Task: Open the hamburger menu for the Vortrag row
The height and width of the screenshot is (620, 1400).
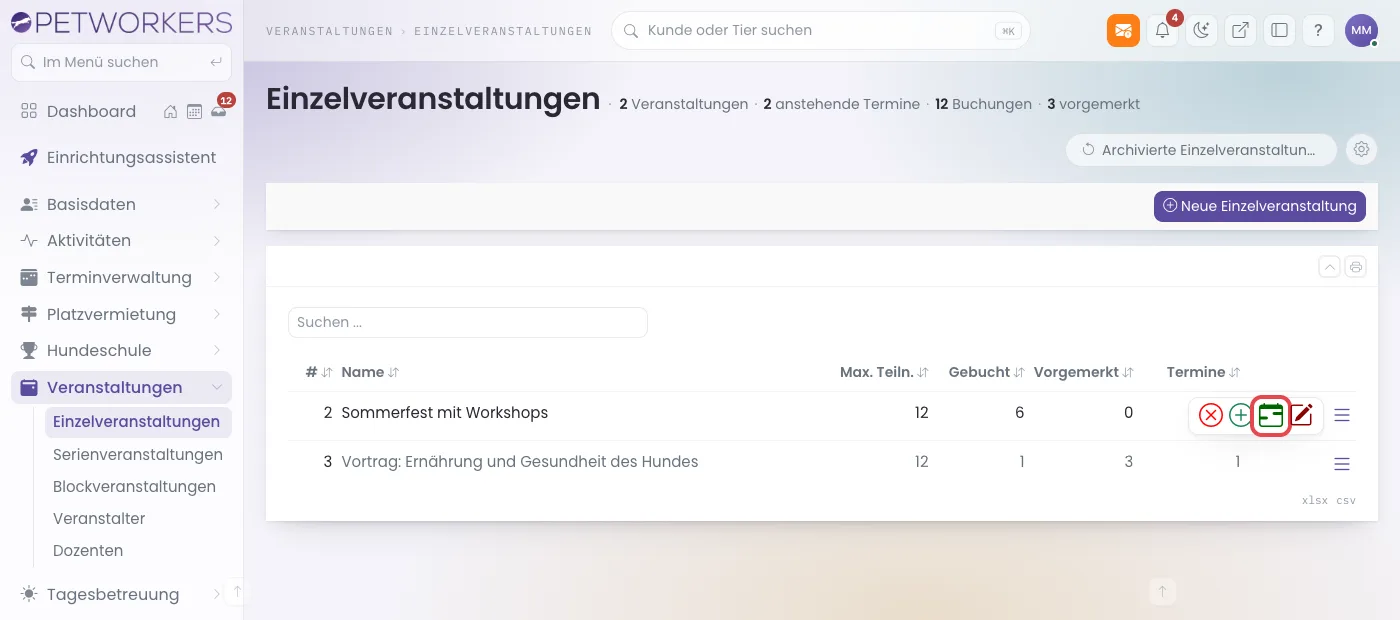Action: point(1342,464)
